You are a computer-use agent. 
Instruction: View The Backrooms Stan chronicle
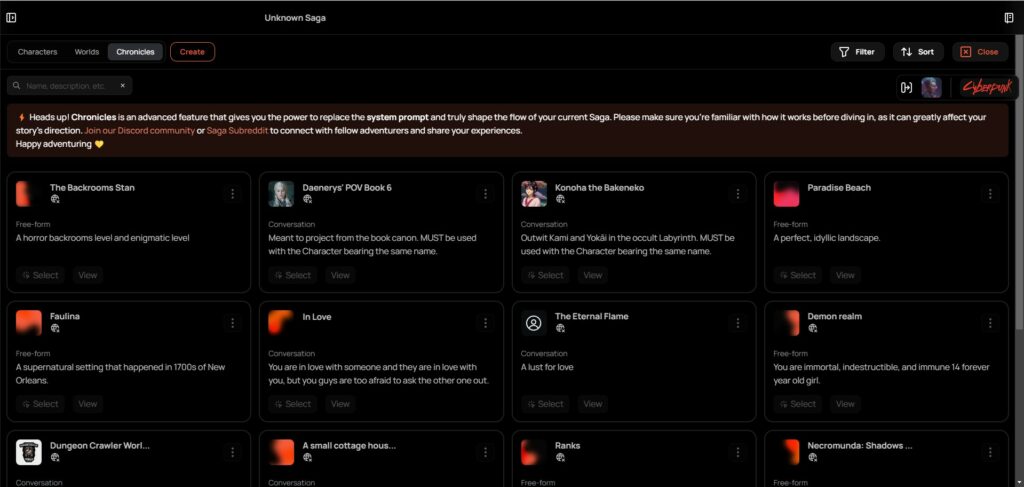[x=88, y=275]
